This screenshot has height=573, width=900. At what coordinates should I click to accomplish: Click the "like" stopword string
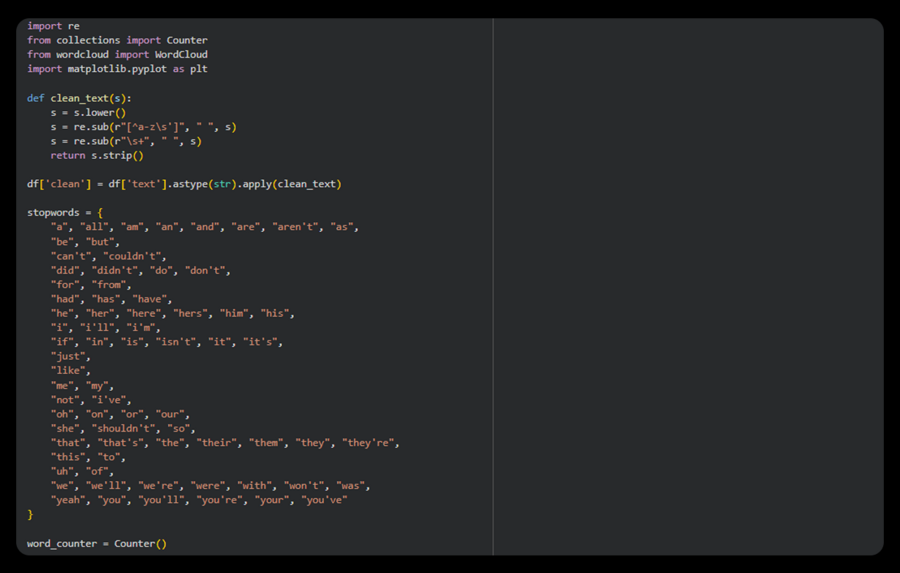click(70, 370)
